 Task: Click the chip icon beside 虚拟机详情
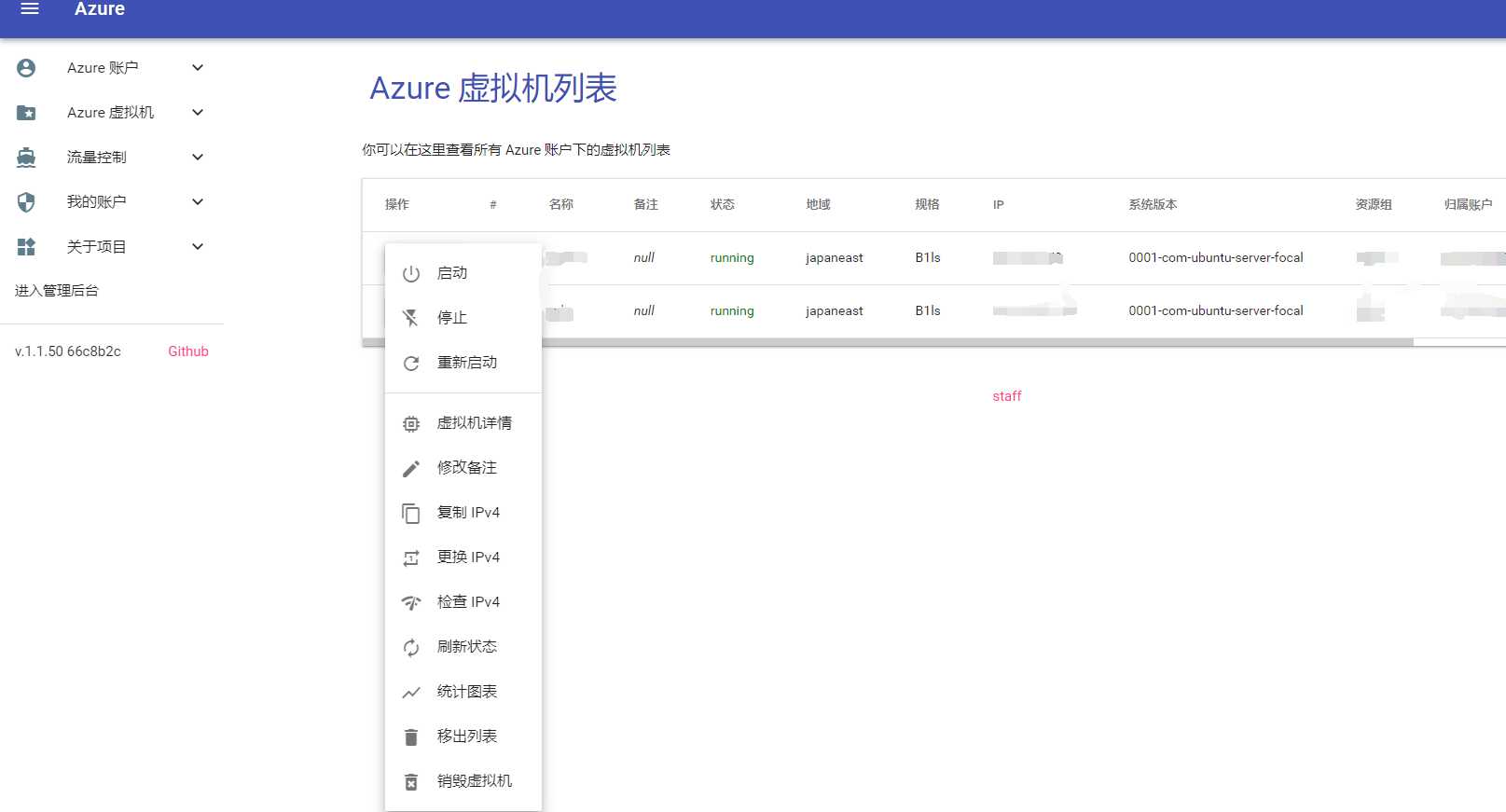[x=411, y=424]
